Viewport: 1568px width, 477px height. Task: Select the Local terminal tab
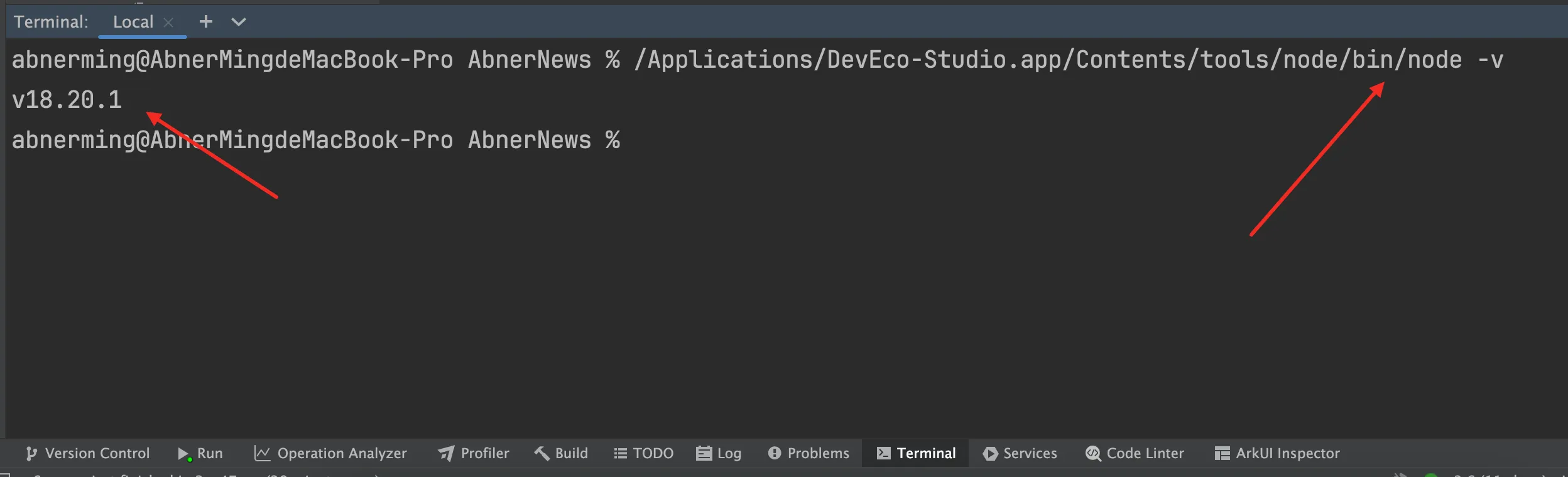click(133, 22)
